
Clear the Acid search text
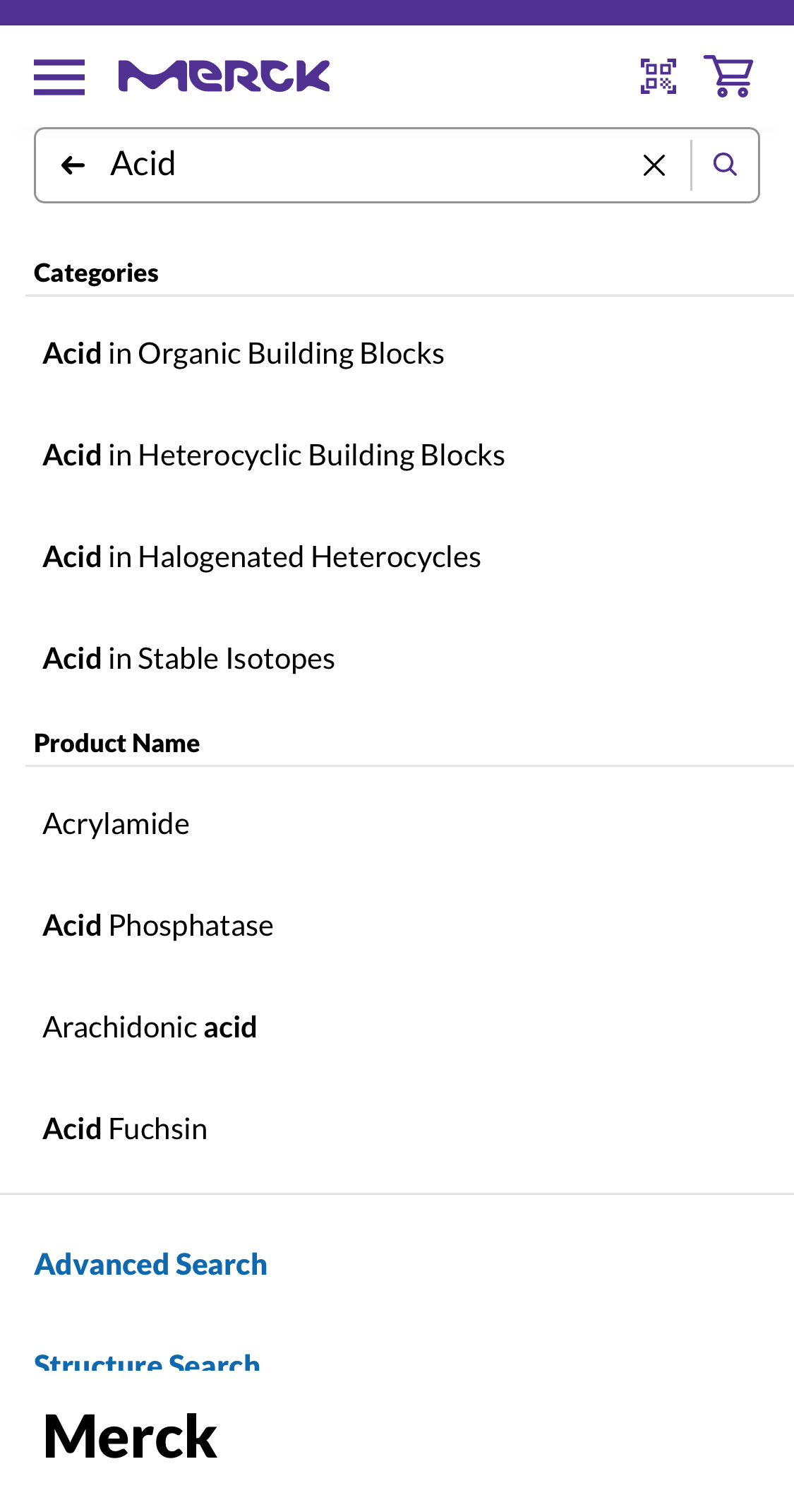(x=653, y=164)
